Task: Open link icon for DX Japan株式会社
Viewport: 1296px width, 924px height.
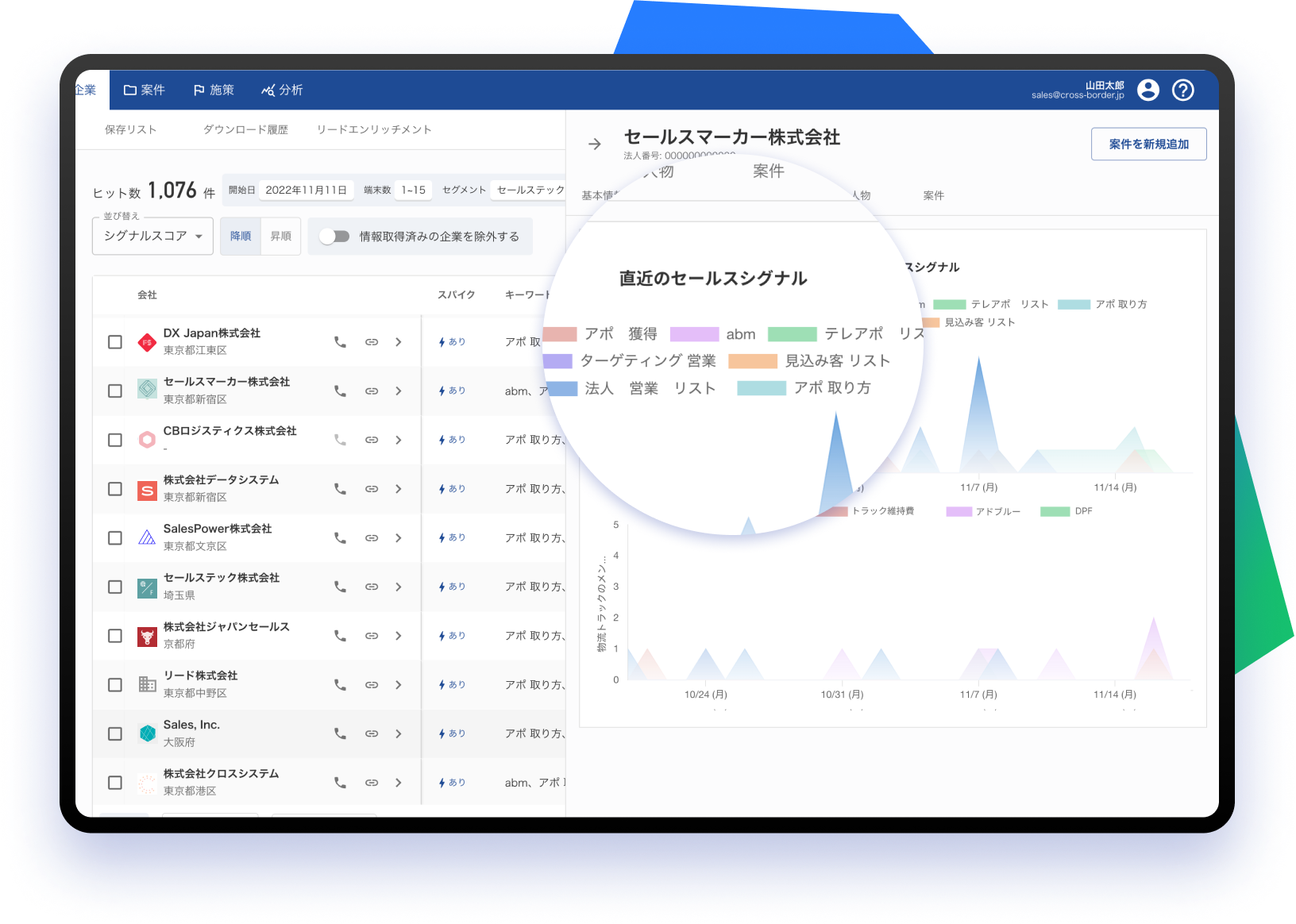Action: coord(372,342)
